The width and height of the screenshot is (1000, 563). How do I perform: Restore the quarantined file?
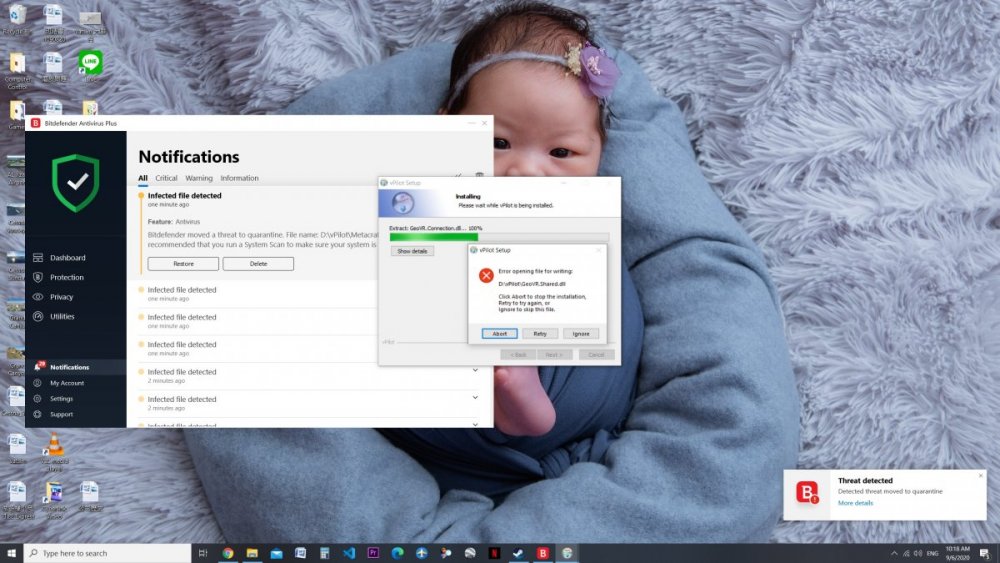pos(183,264)
